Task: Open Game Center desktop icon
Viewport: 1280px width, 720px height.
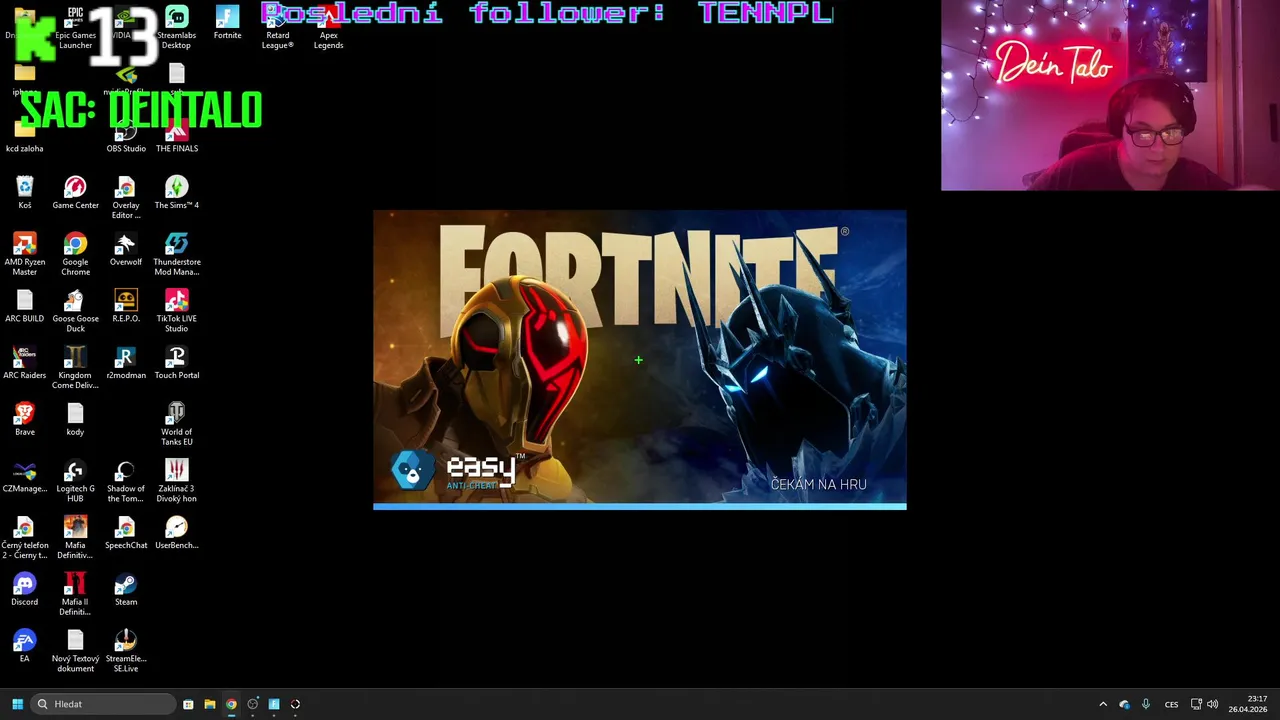Action: click(75, 193)
